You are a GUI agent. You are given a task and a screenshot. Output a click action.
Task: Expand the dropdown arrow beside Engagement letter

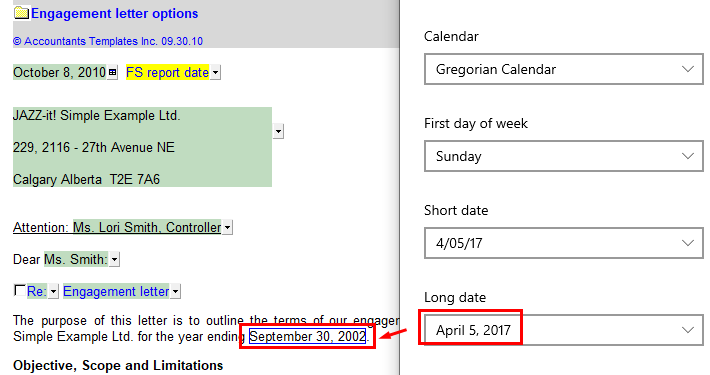(x=176, y=291)
